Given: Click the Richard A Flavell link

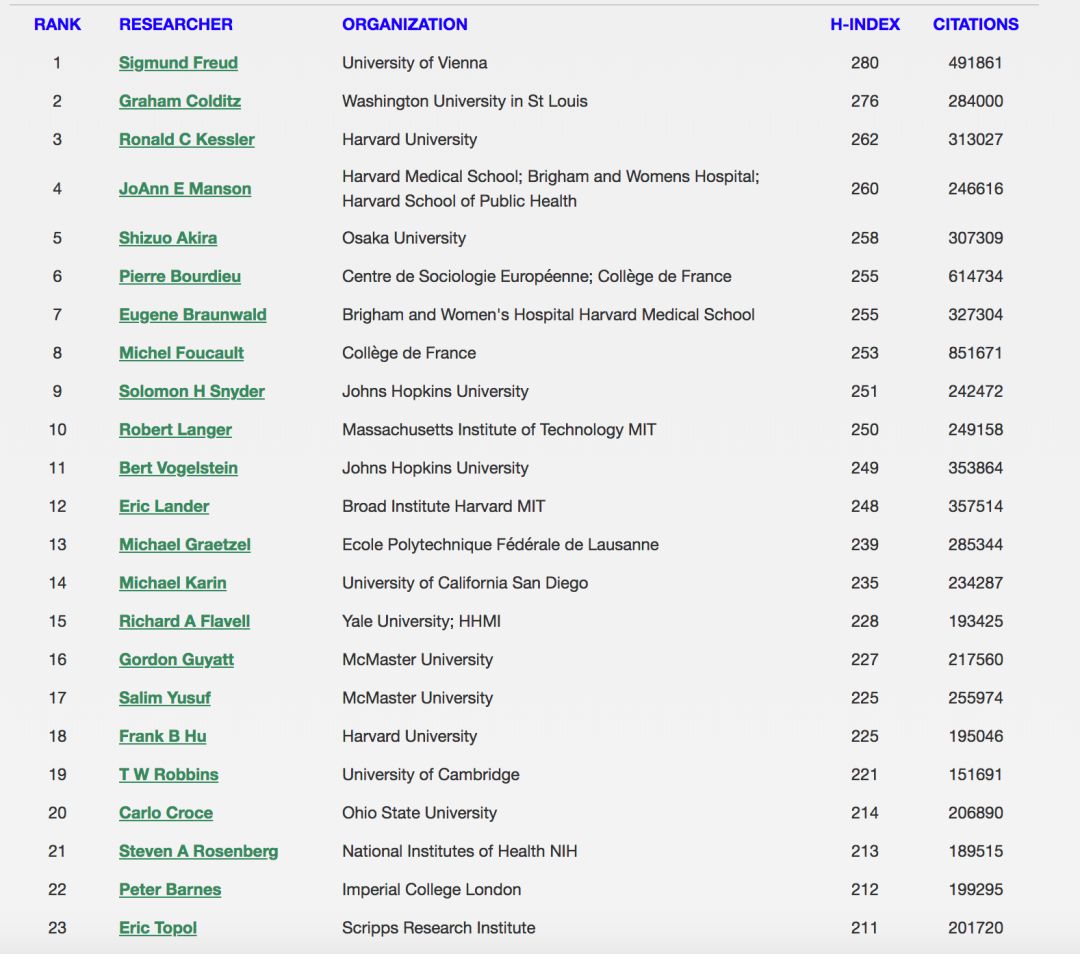Looking at the screenshot, I should (185, 621).
